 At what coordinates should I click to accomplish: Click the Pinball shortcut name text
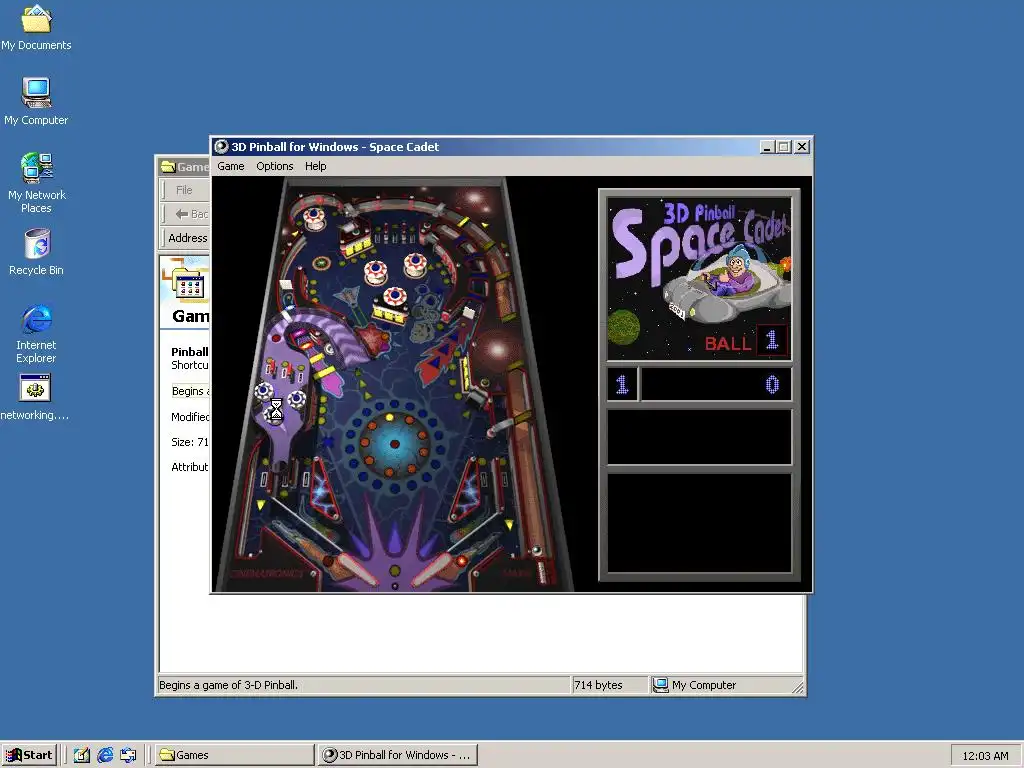point(189,351)
